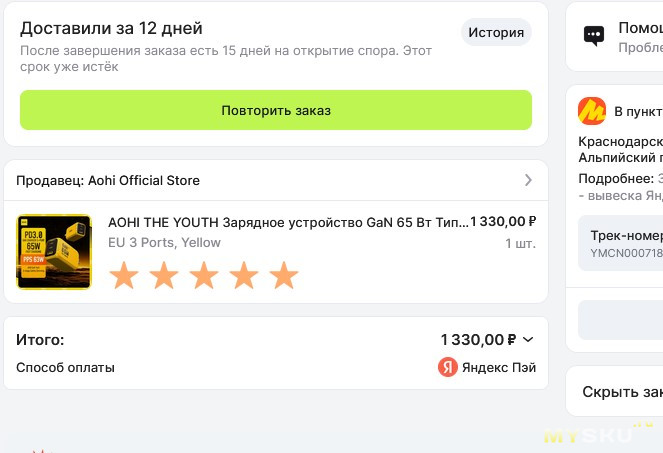
Task: Click the Яндекс Пэй payment icon
Action: (x=448, y=367)
